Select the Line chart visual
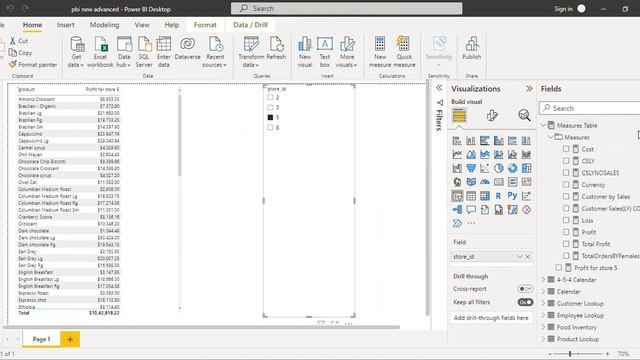Viewport: 640px width, 360px height. 457,154
